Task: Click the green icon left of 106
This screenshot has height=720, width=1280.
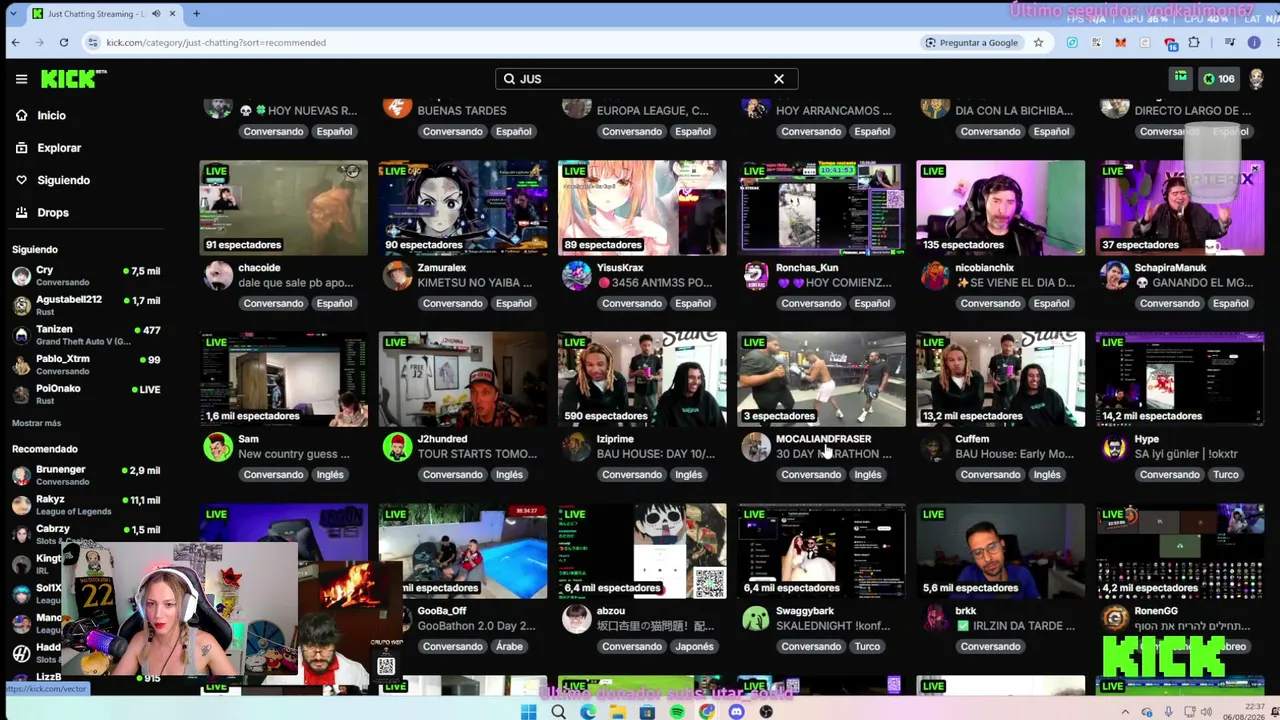Action: tap(1181, 79)
